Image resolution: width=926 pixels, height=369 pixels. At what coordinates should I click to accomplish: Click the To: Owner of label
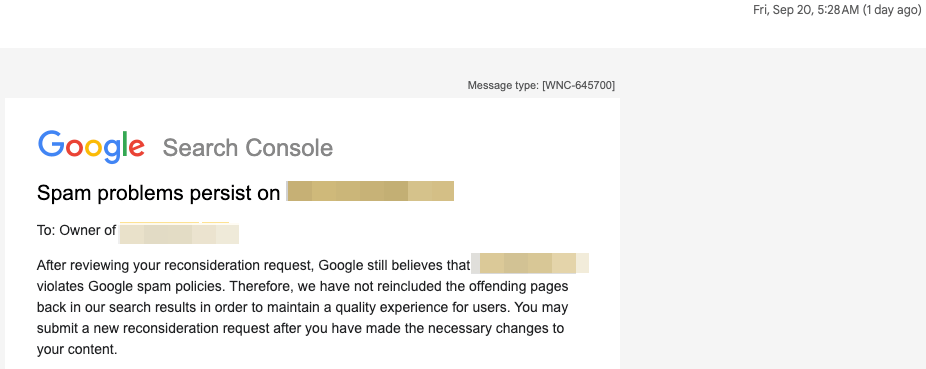coord(76,230)
